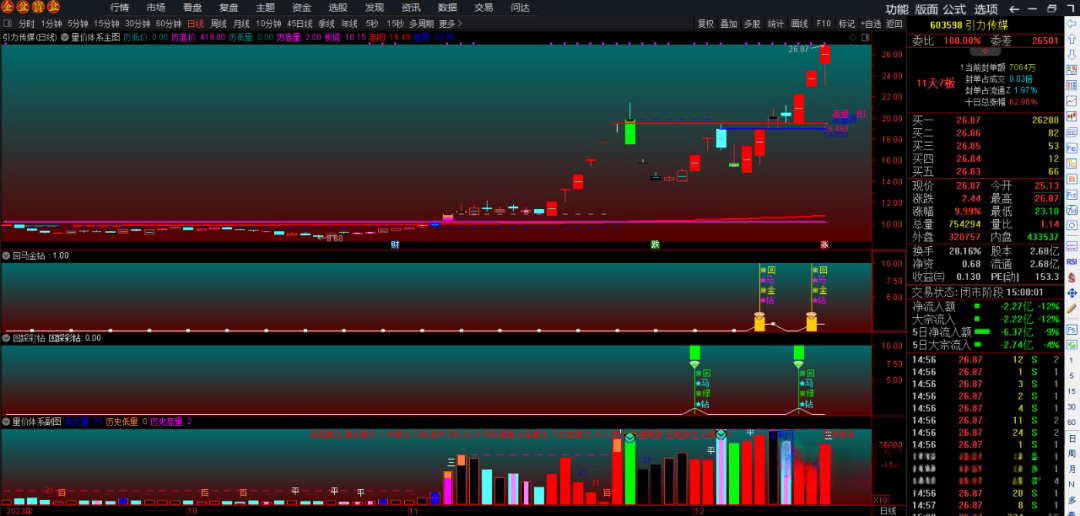Collapse the 回踩彩钻 indicator panel
The height and width of the screenshot is (516, 1080).
(6, 338)
